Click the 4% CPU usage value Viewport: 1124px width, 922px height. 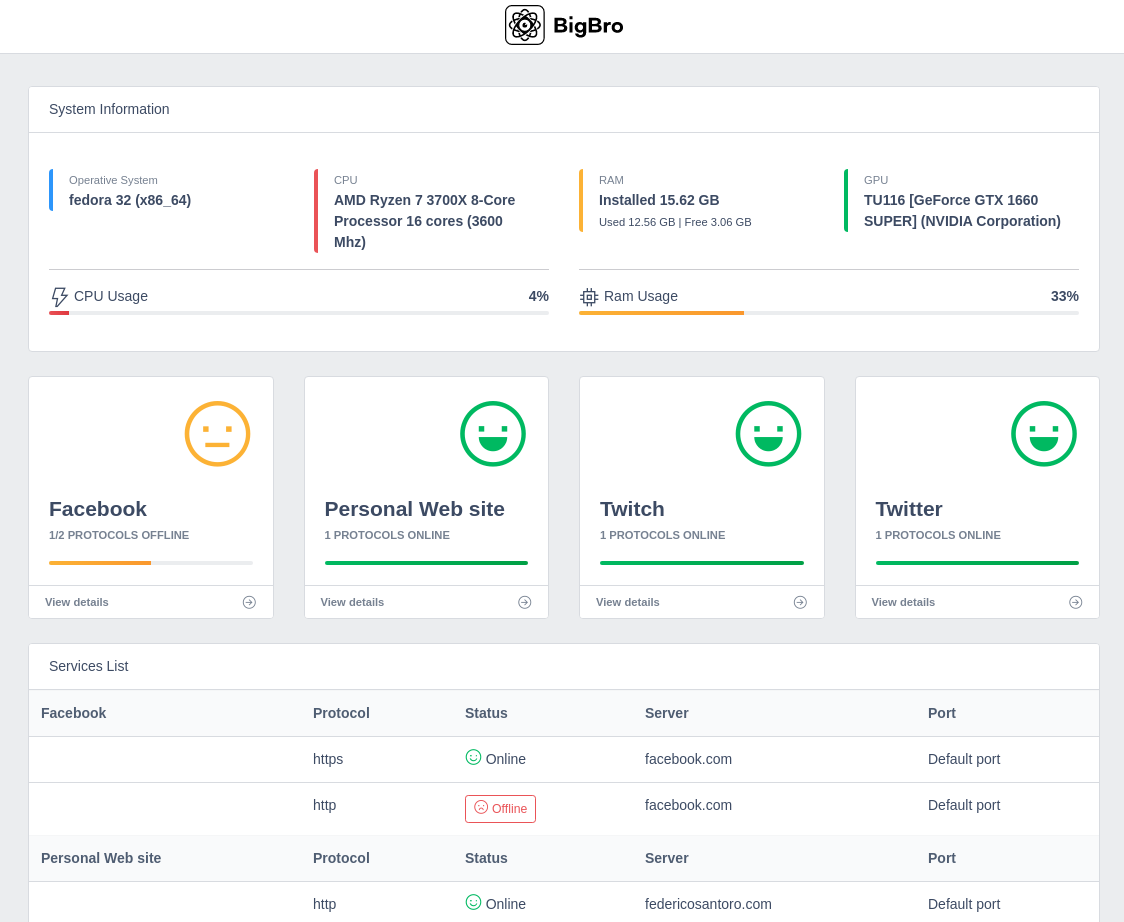(538, 296)
